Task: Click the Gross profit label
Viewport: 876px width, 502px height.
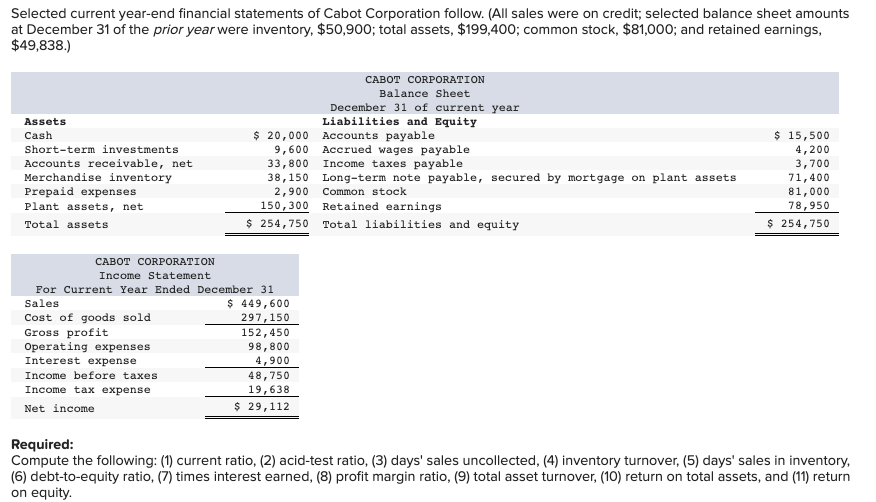Action: (66, 333)
